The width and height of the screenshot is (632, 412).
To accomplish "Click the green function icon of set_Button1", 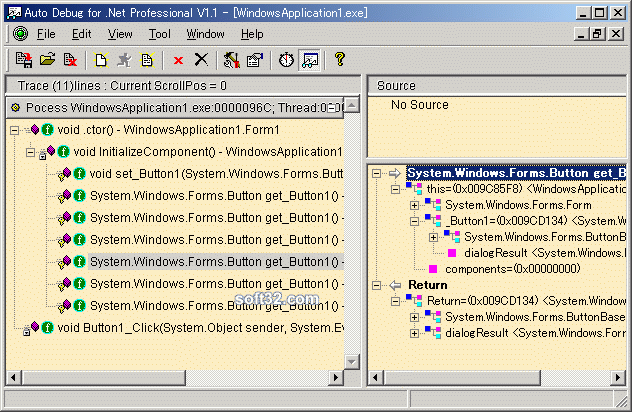I will (79, 174).
